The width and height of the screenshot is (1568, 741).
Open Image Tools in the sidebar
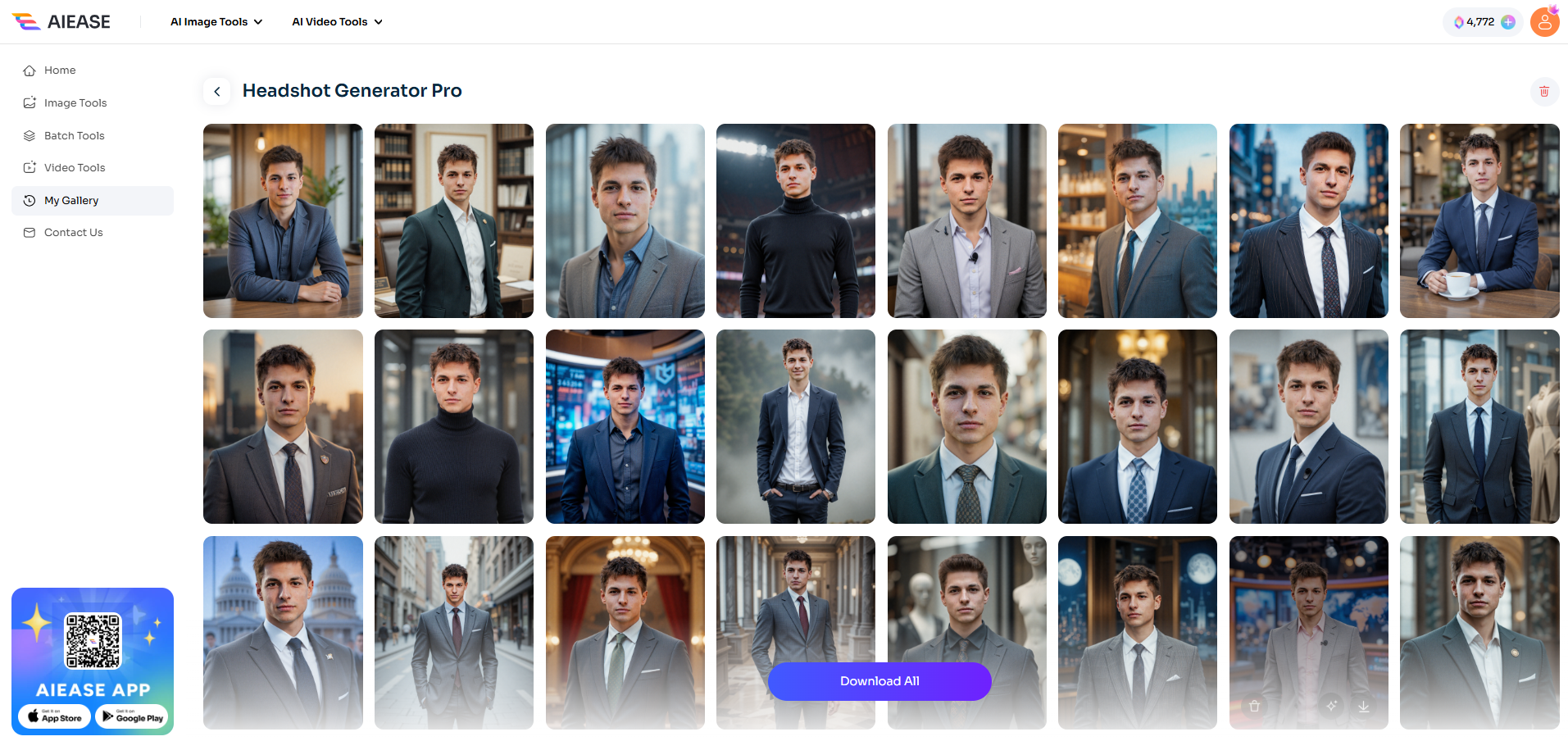pyautogui.click(x=75, y=103)
